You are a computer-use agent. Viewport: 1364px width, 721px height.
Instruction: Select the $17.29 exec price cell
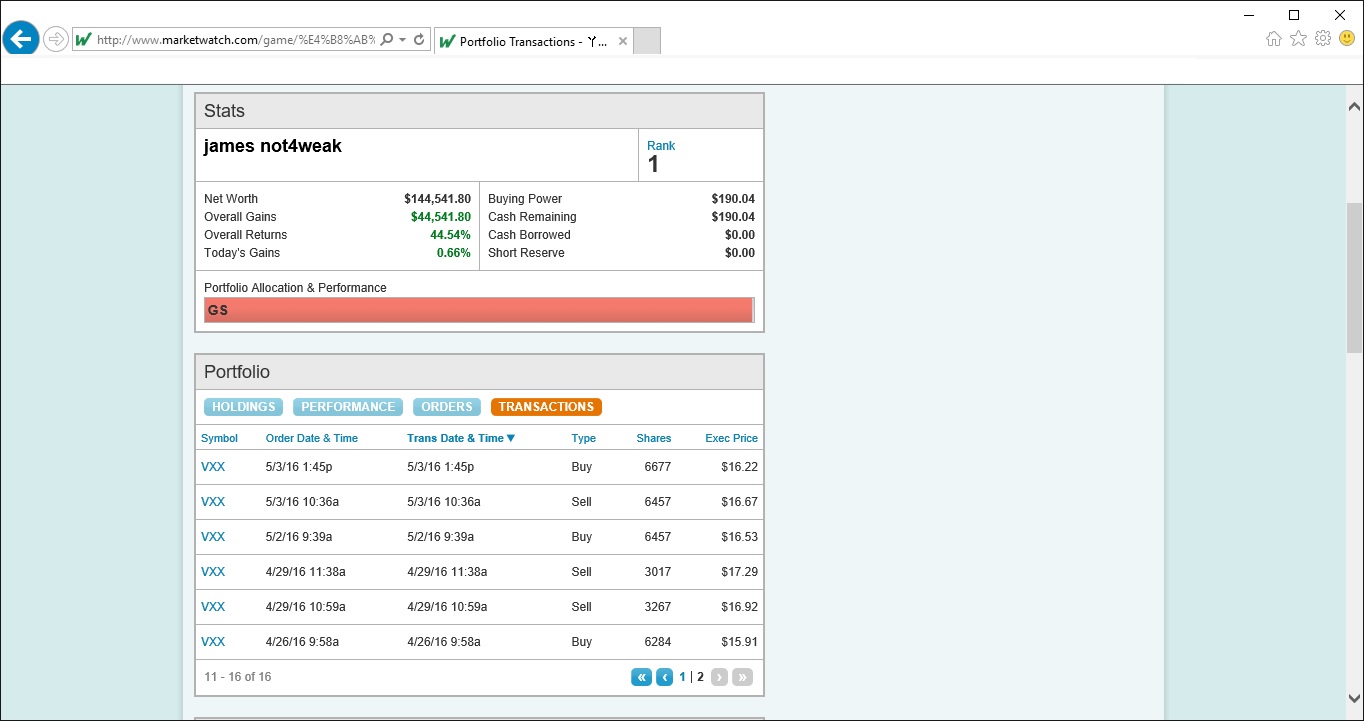point(740,572)
